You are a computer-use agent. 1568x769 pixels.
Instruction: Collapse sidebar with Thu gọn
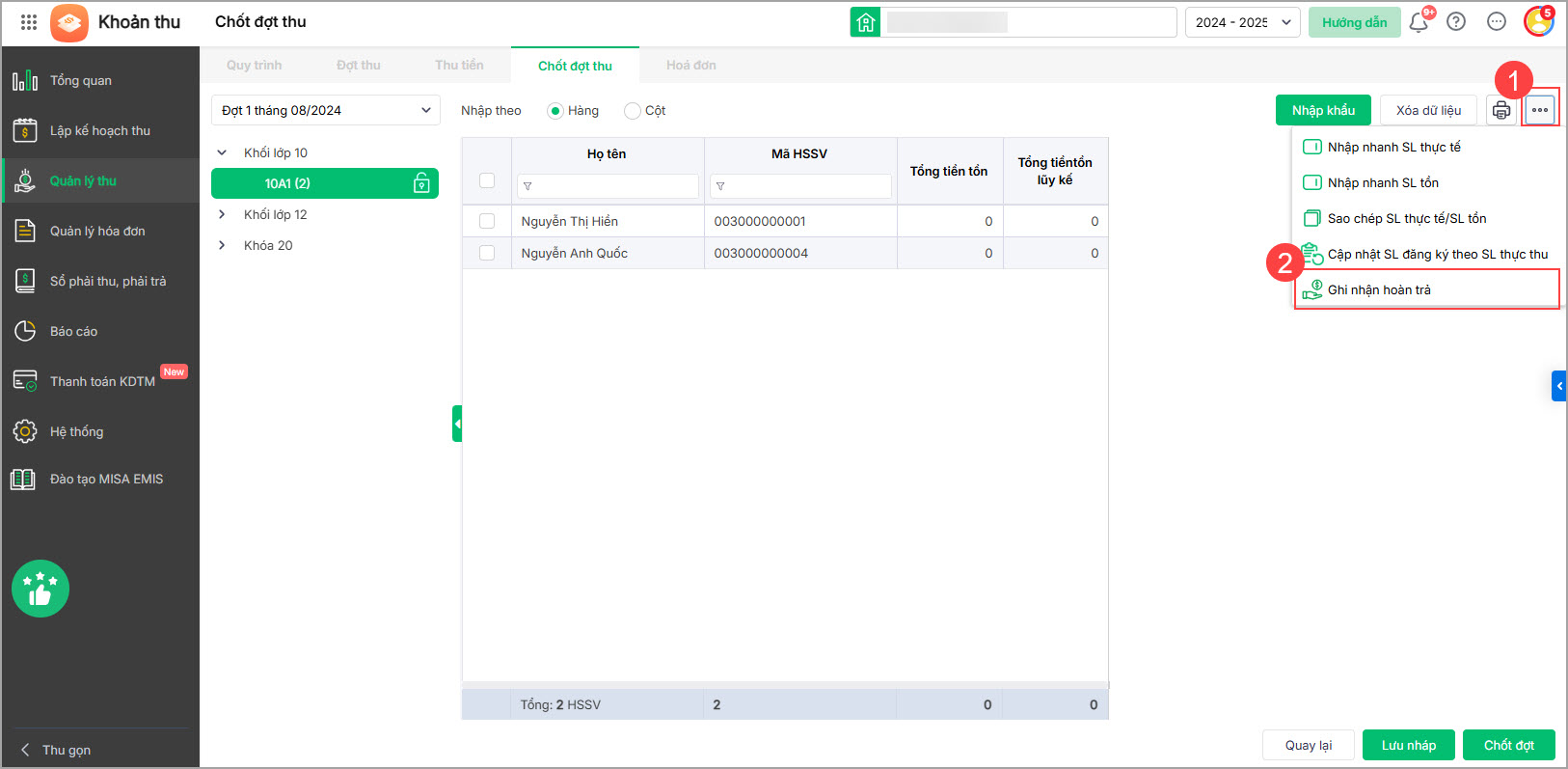pyautogui.click(x=56, y=750)
